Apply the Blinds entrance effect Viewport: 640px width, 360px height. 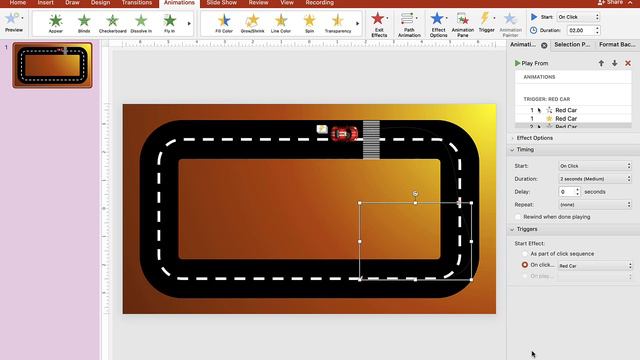click(x=84, y=23)
